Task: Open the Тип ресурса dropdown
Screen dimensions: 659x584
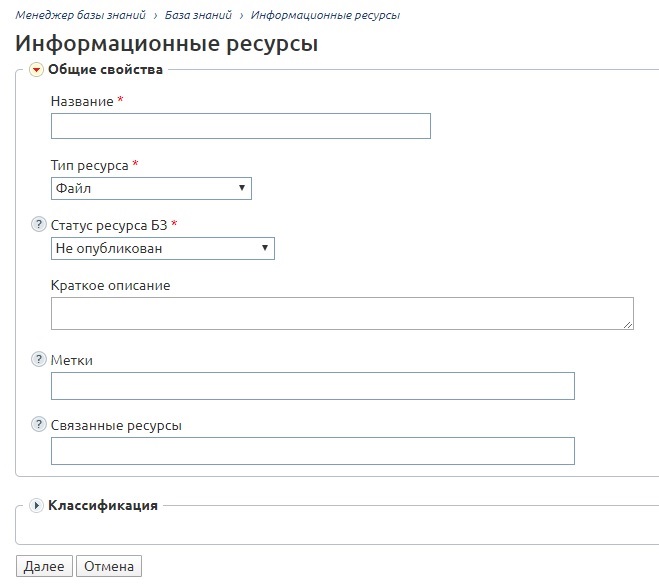Action: (151, 188)
